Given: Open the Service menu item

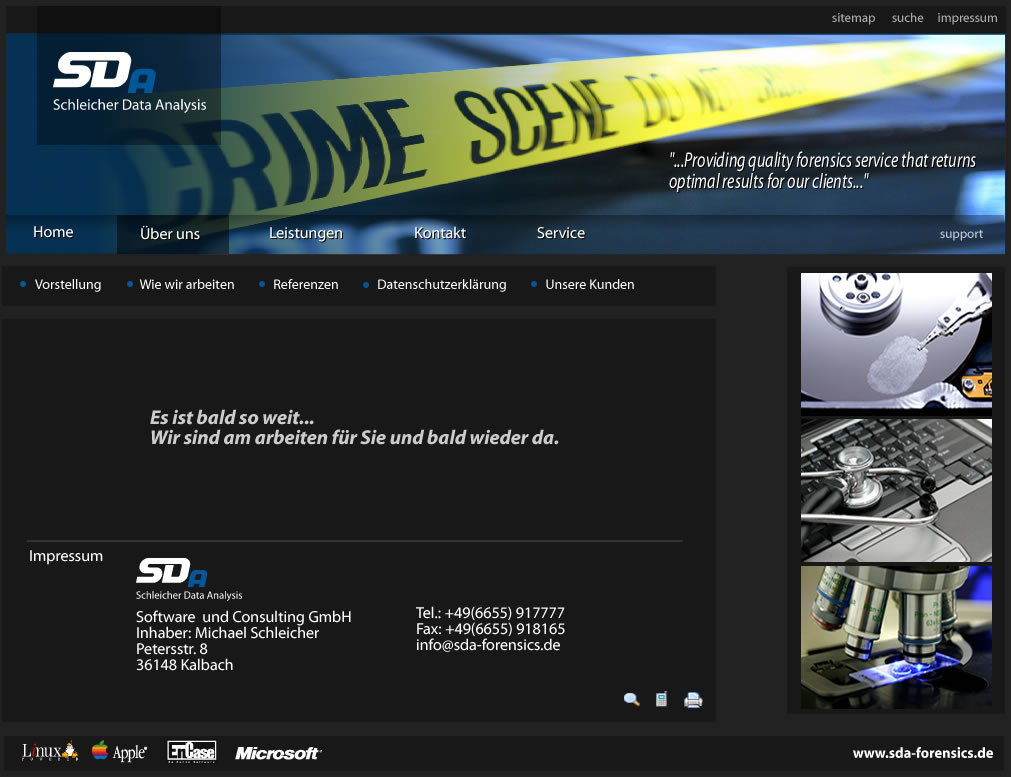Looking at the screenshot, I should tap(561, 233).
